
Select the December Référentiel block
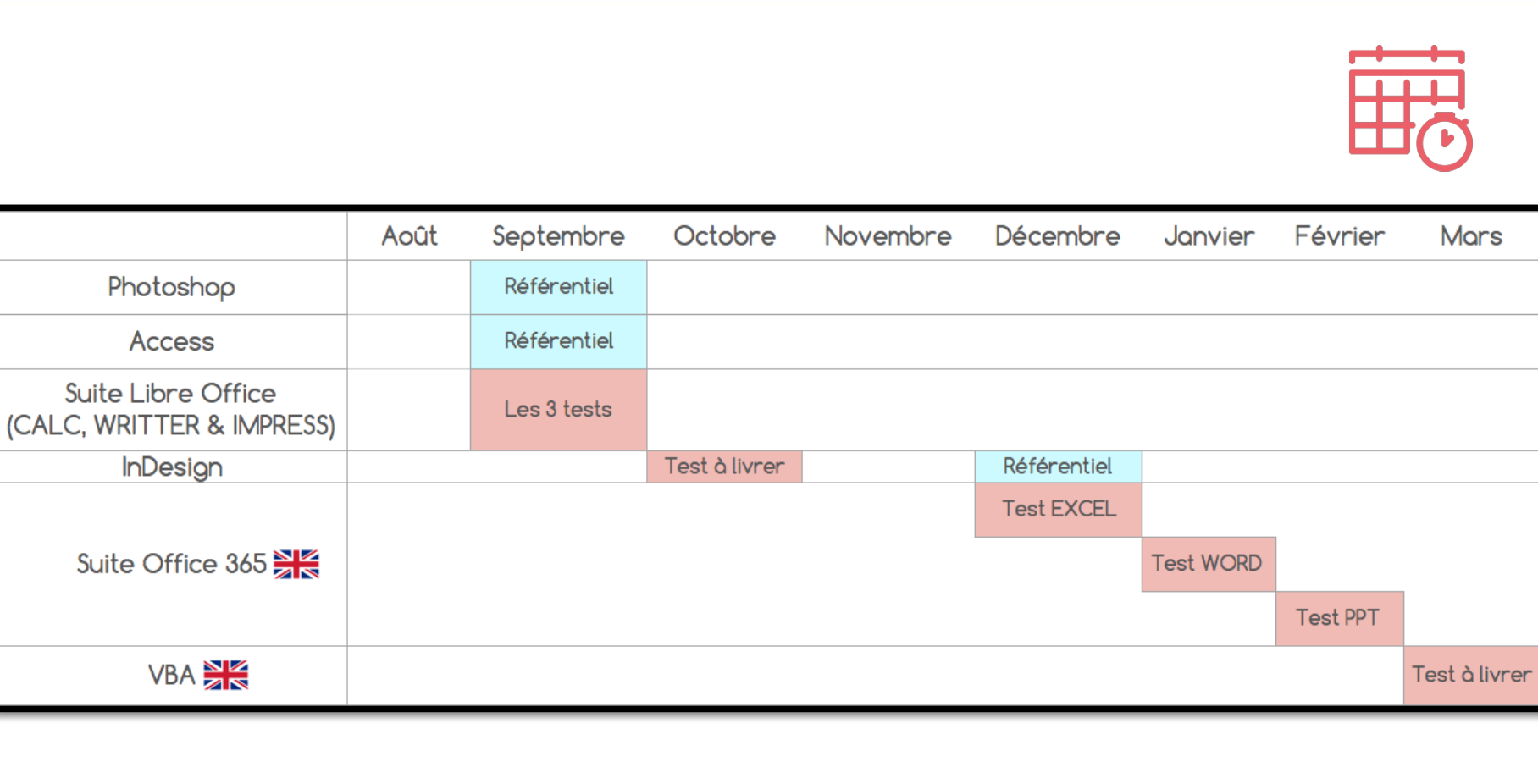click(1058, 467)
